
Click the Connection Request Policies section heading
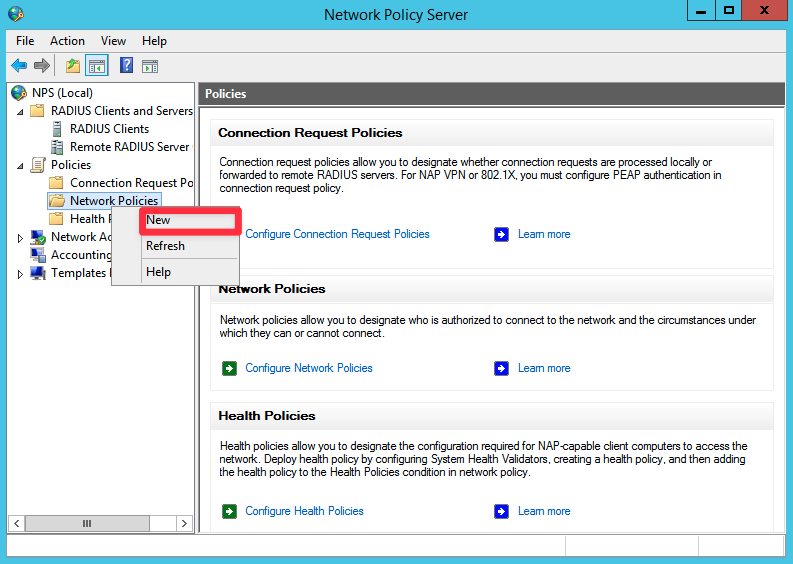[x=310, y=133]
